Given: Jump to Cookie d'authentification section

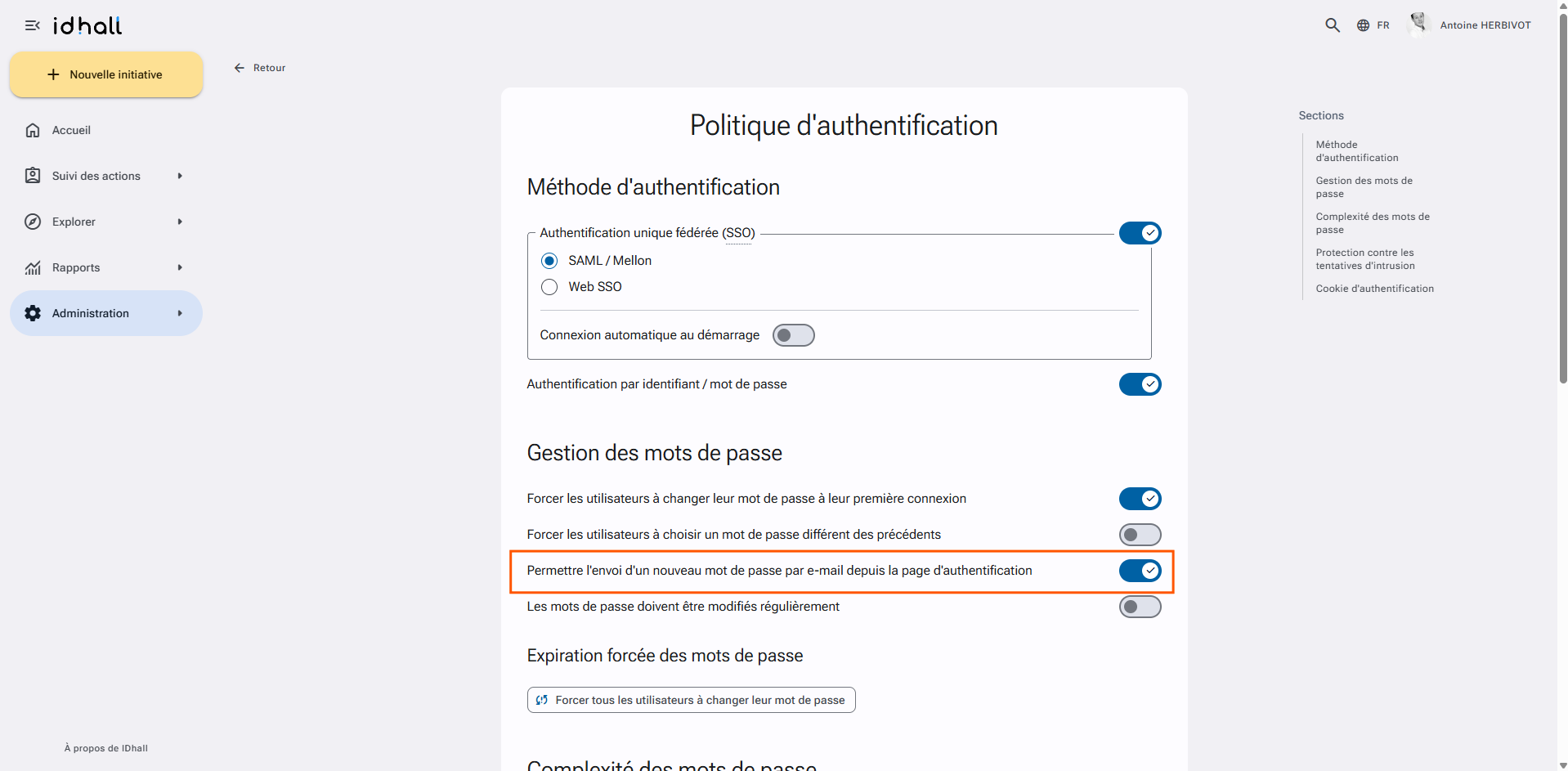Looking at the screenshot, I should (x=1374, y=289).
